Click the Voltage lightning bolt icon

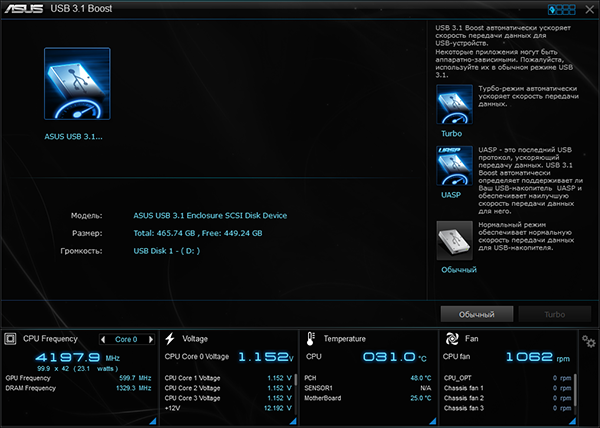[x=170, y=338]
